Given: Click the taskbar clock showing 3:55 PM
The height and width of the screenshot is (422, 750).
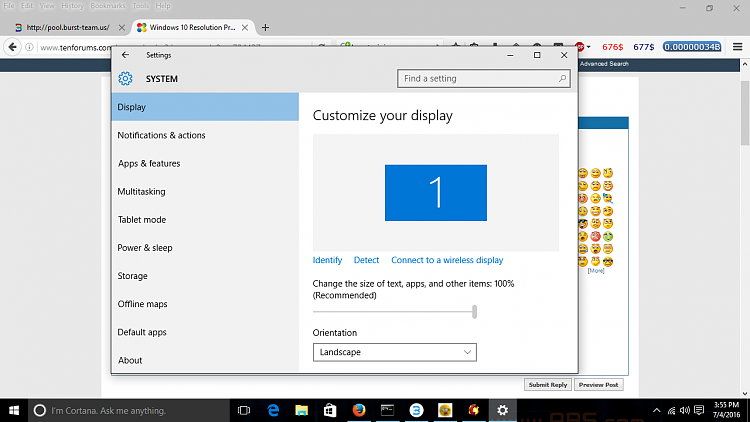Looking at the screenshot, I should (x=726, y=410).
